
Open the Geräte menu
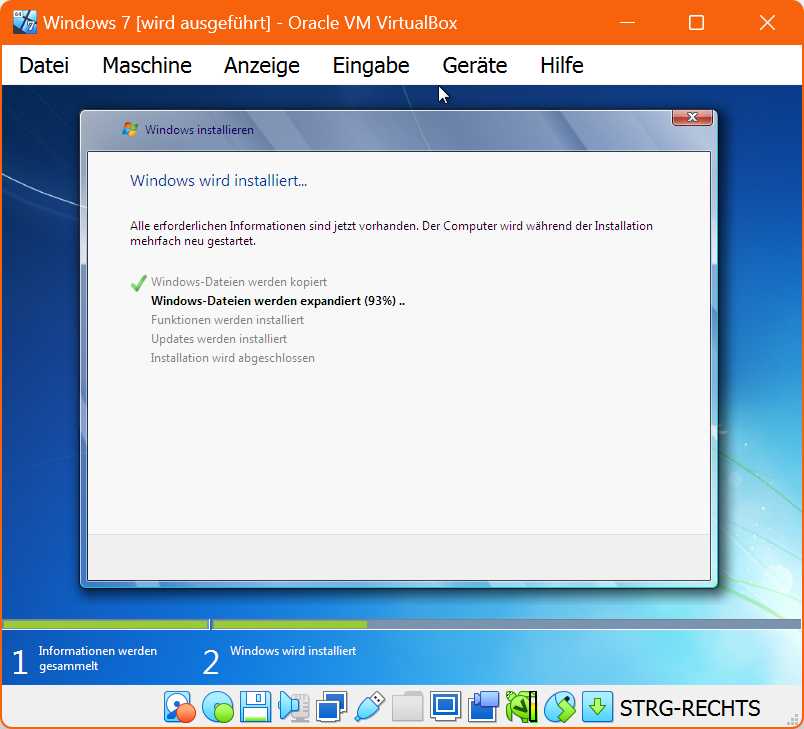(x=475, y=65)
